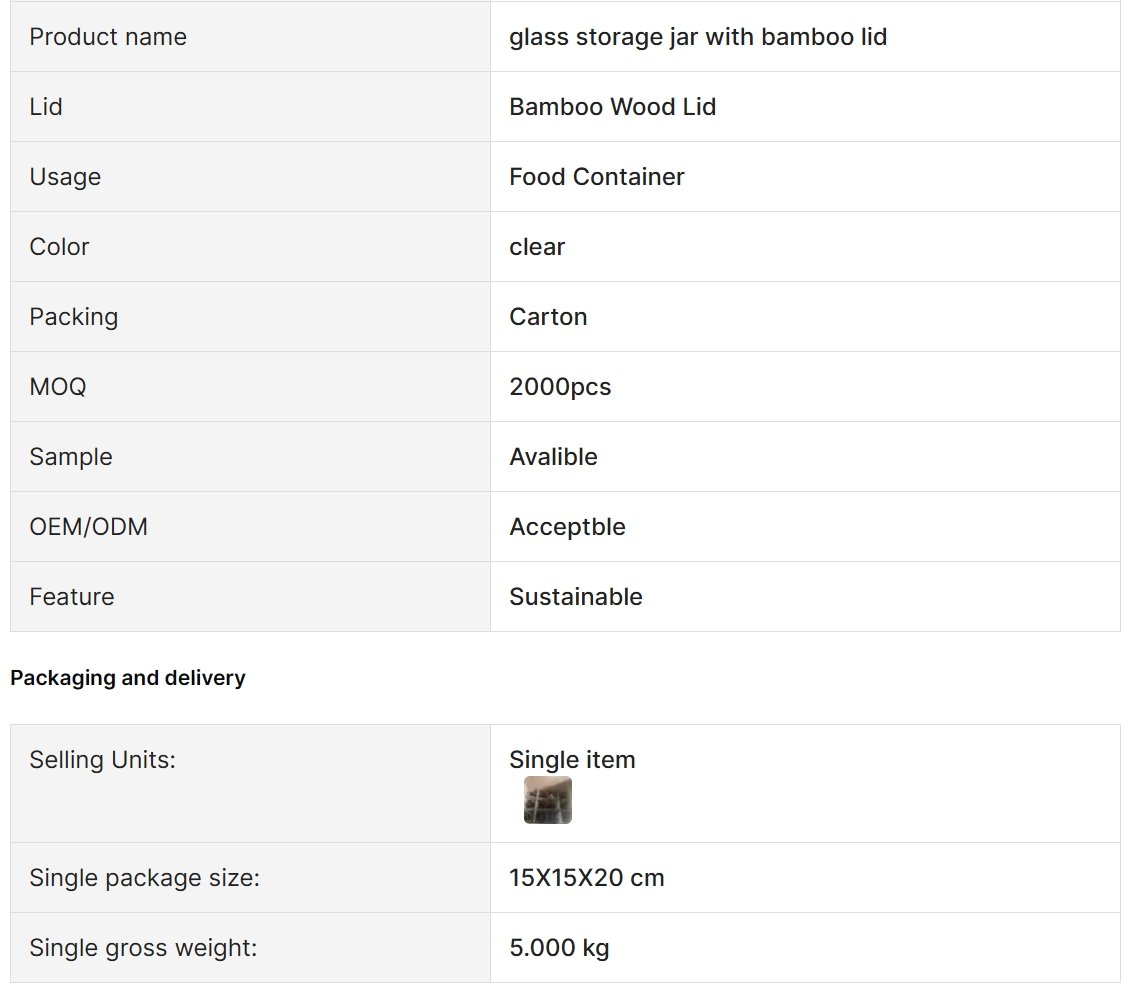Image resolution: width=1131 pixels, height=993 pixels.
Task: Click the 'Avalible' sample value
Action: [553, 456]
